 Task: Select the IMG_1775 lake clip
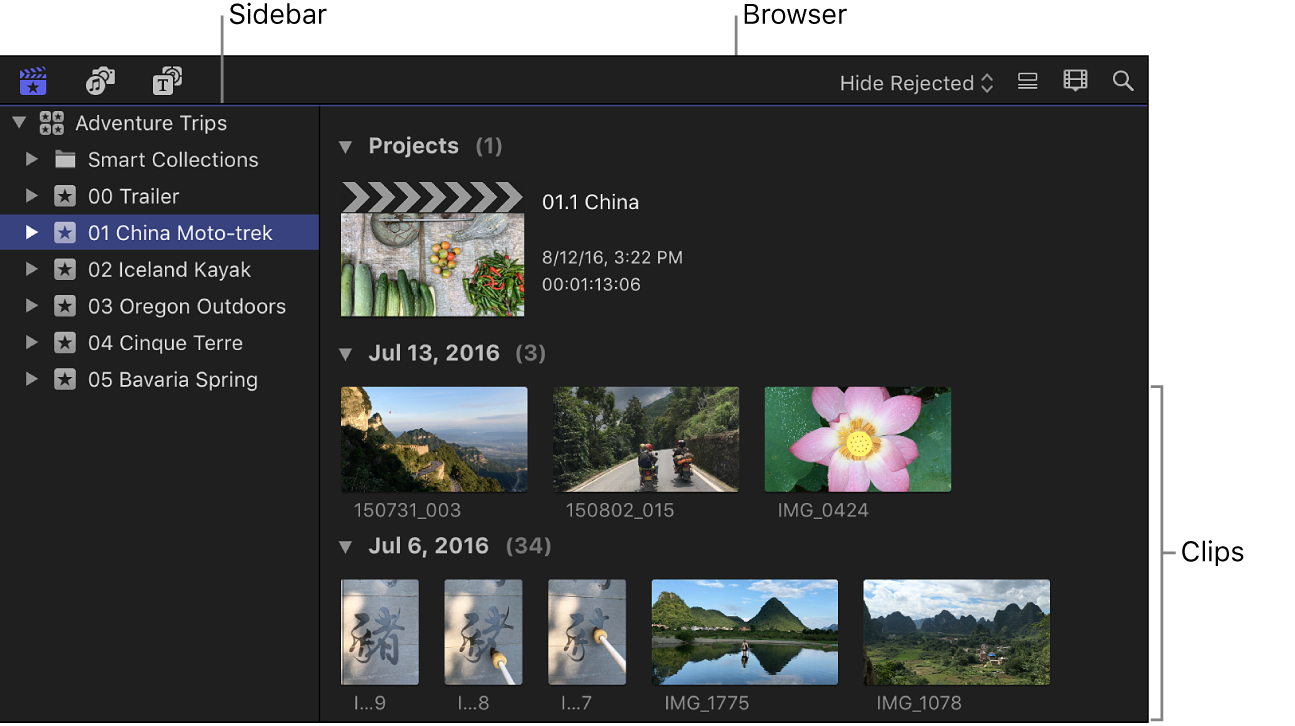coord(744,632)
